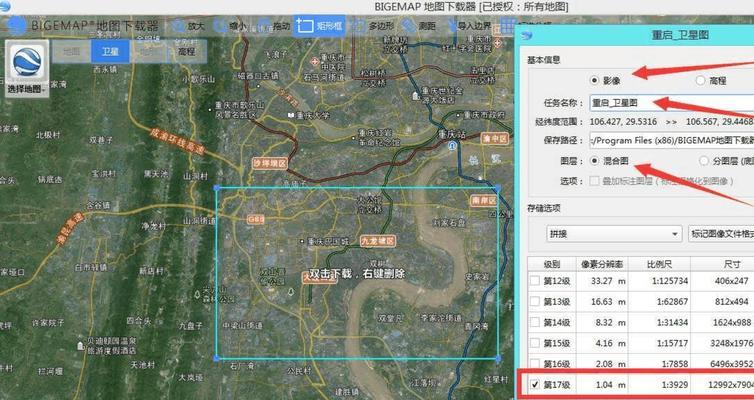
Task: Check the 第12级 level checkbox
Action: tap(535, 281)
